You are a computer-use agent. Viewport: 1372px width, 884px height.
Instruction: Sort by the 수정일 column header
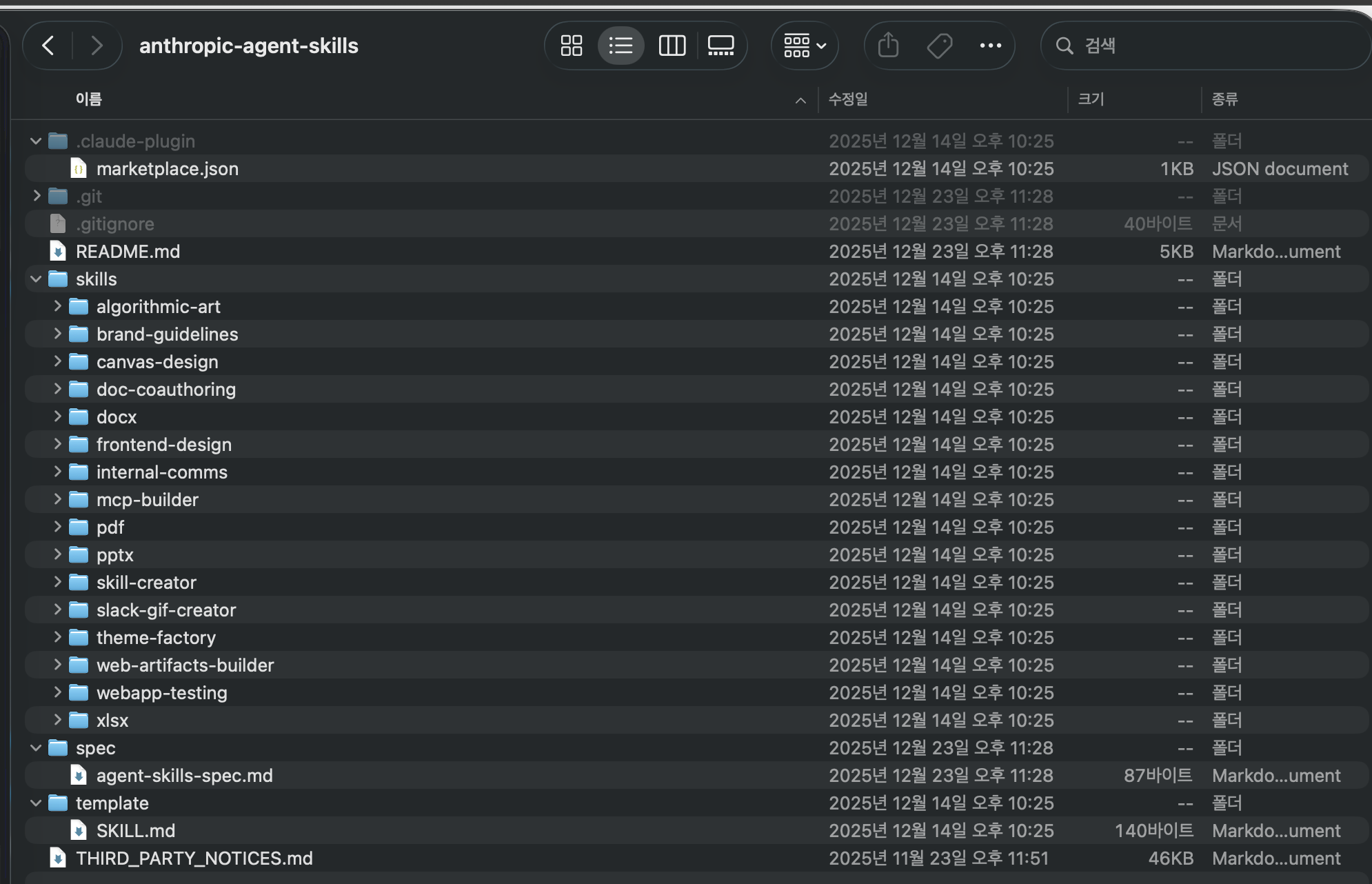click(848, 99)
